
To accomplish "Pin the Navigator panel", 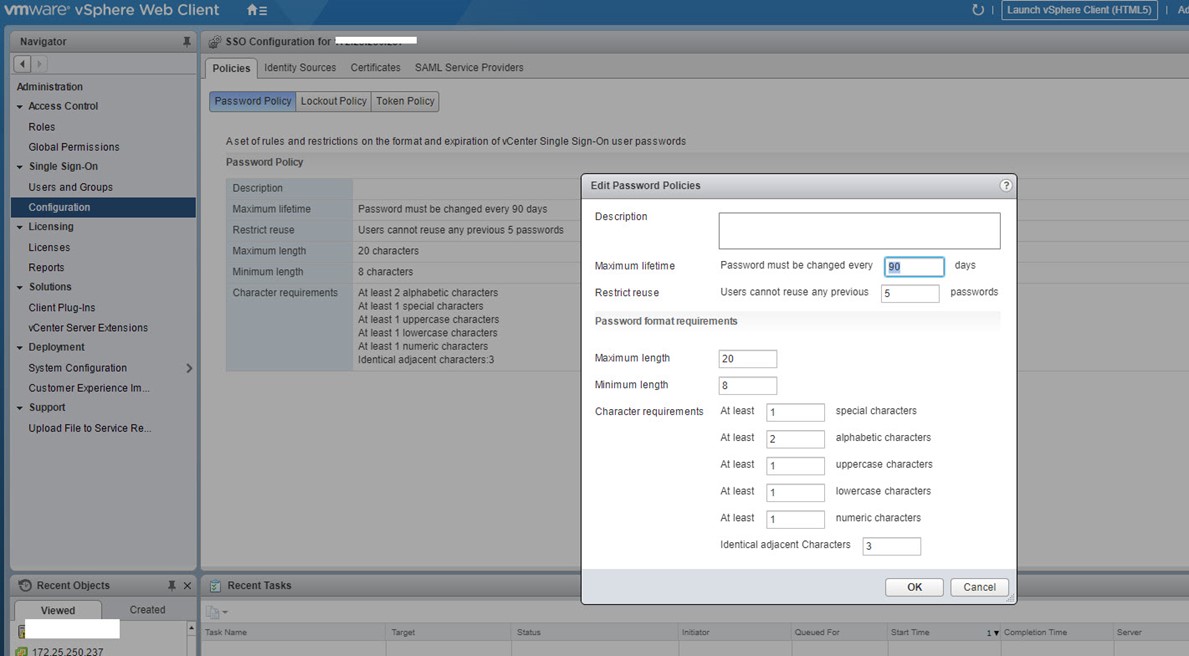I will [187, 42].
